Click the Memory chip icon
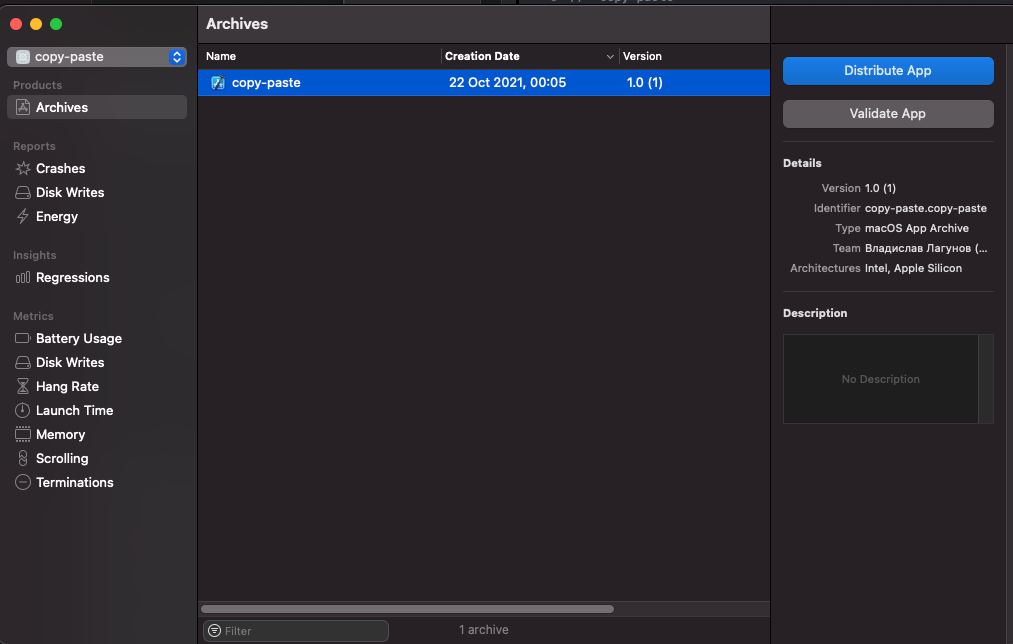Viewport: 1013px width, 644px height. pyautogui.click(x=23, y=434)
